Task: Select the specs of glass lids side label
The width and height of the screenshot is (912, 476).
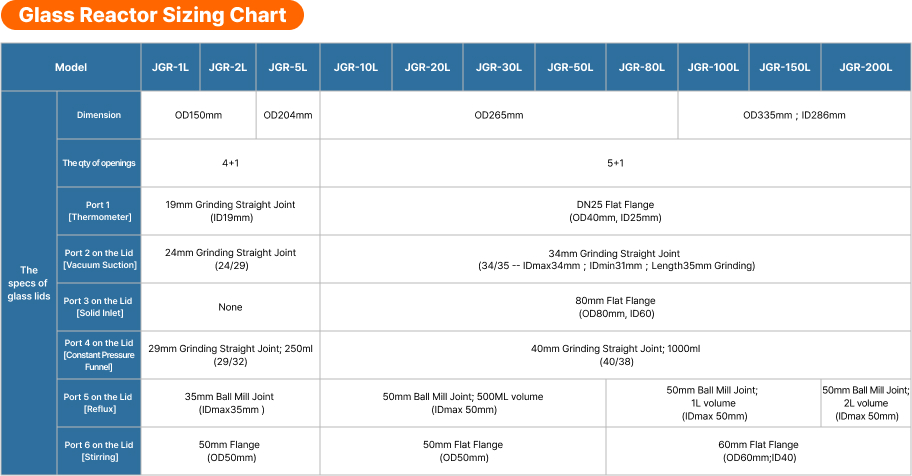Action: point(29,283)
